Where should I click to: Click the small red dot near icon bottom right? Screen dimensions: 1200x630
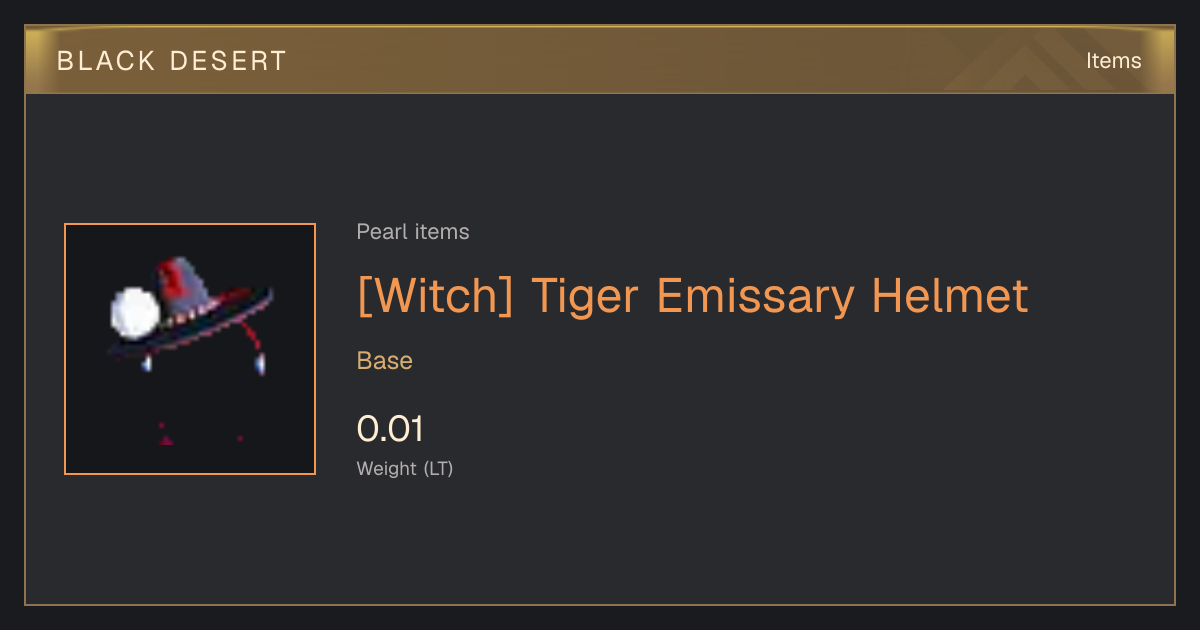pyautogui.click(x=240, y=438)
